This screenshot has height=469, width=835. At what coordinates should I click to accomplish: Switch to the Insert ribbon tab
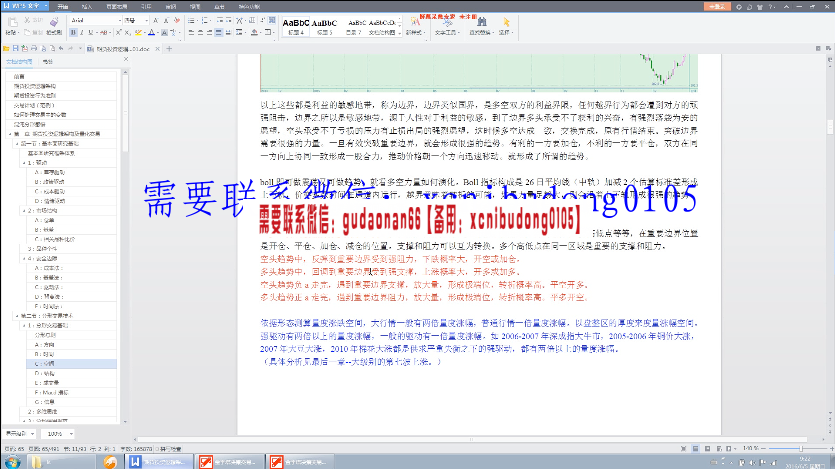tap(87, 5)
